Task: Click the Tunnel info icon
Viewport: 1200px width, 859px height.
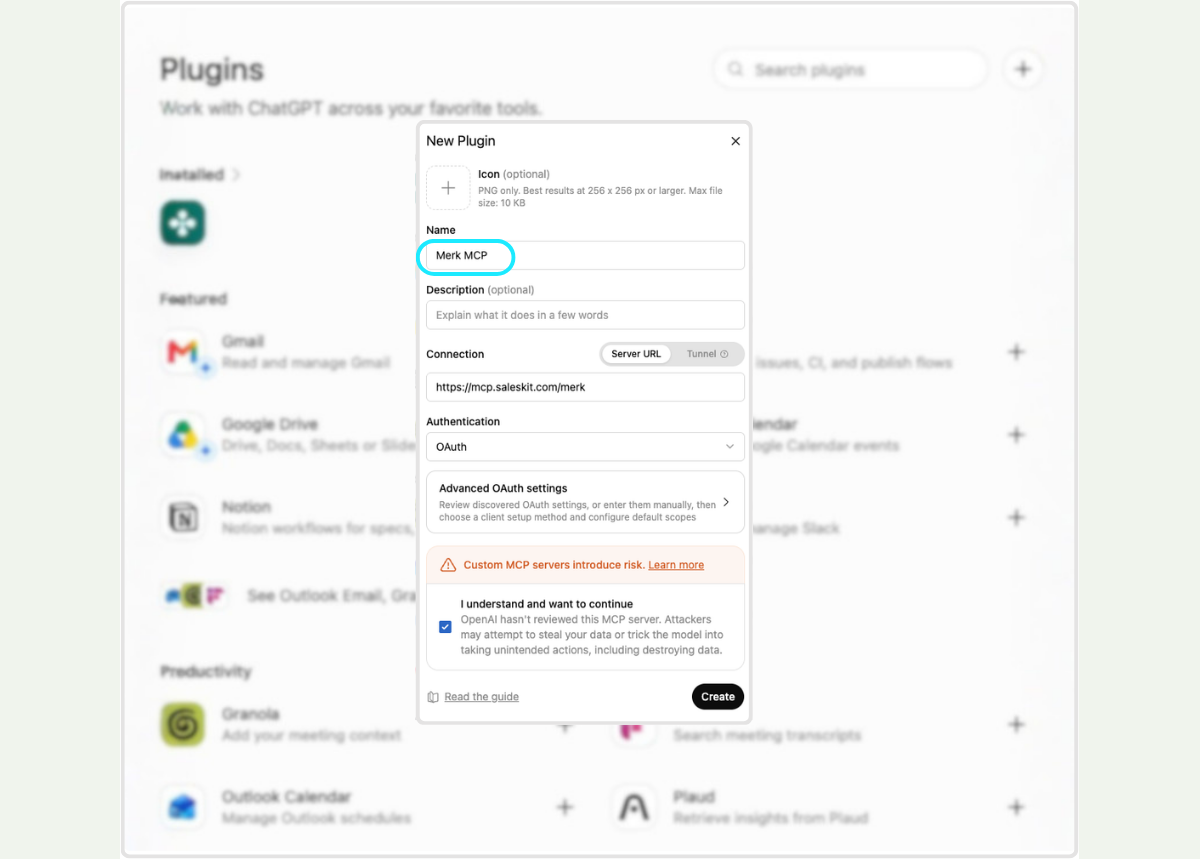Action: click(725, 354)
